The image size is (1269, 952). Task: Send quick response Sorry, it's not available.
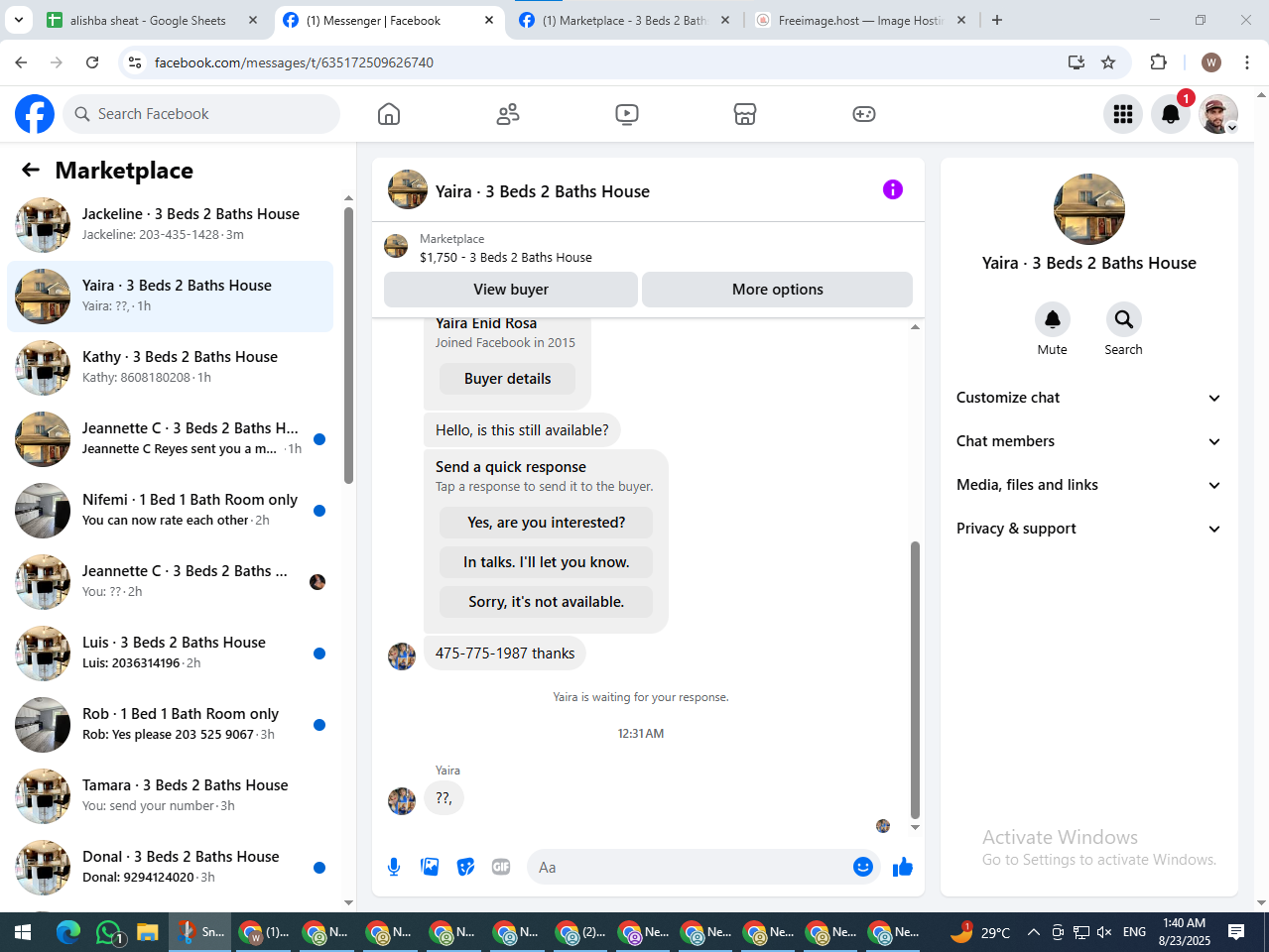point(546,602)
